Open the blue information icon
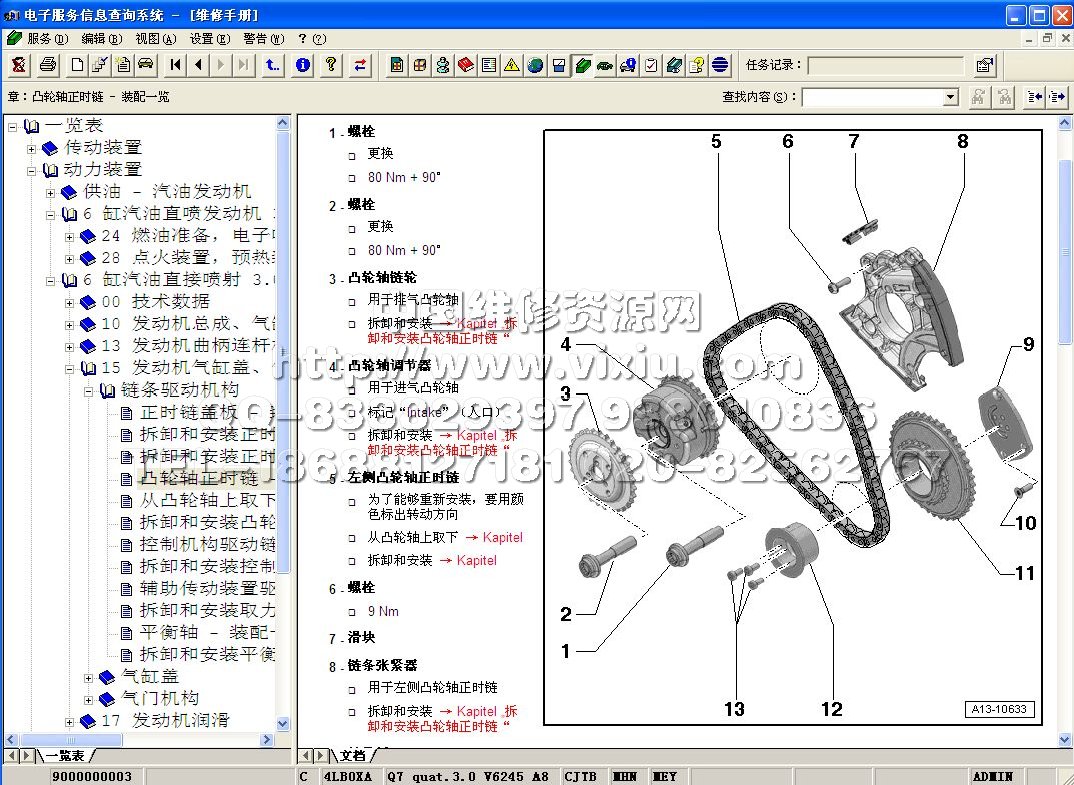1074x785 pixels. [x=303, y=65]
